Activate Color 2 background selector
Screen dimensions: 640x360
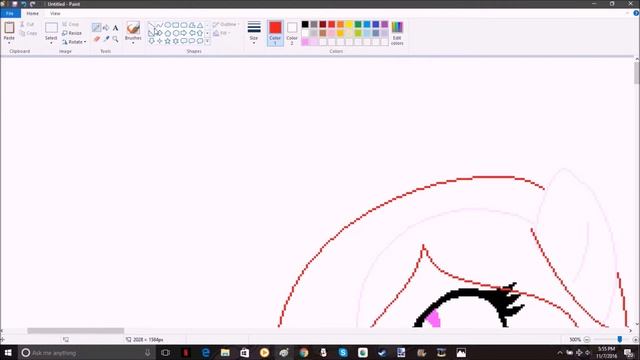tap(292, 33)
